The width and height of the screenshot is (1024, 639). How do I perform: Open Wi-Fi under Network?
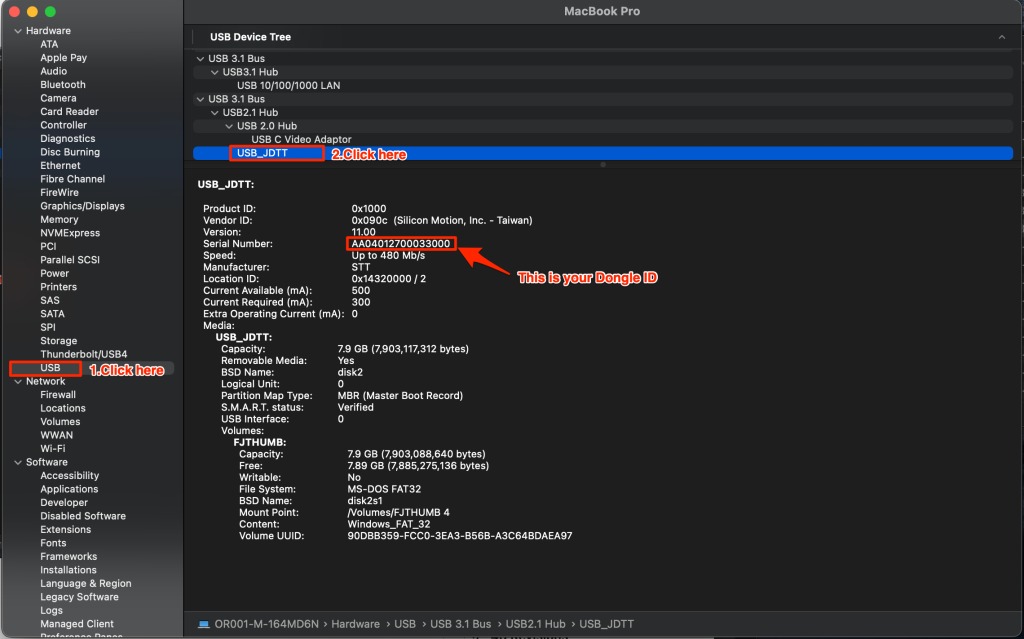pos(53,449)
